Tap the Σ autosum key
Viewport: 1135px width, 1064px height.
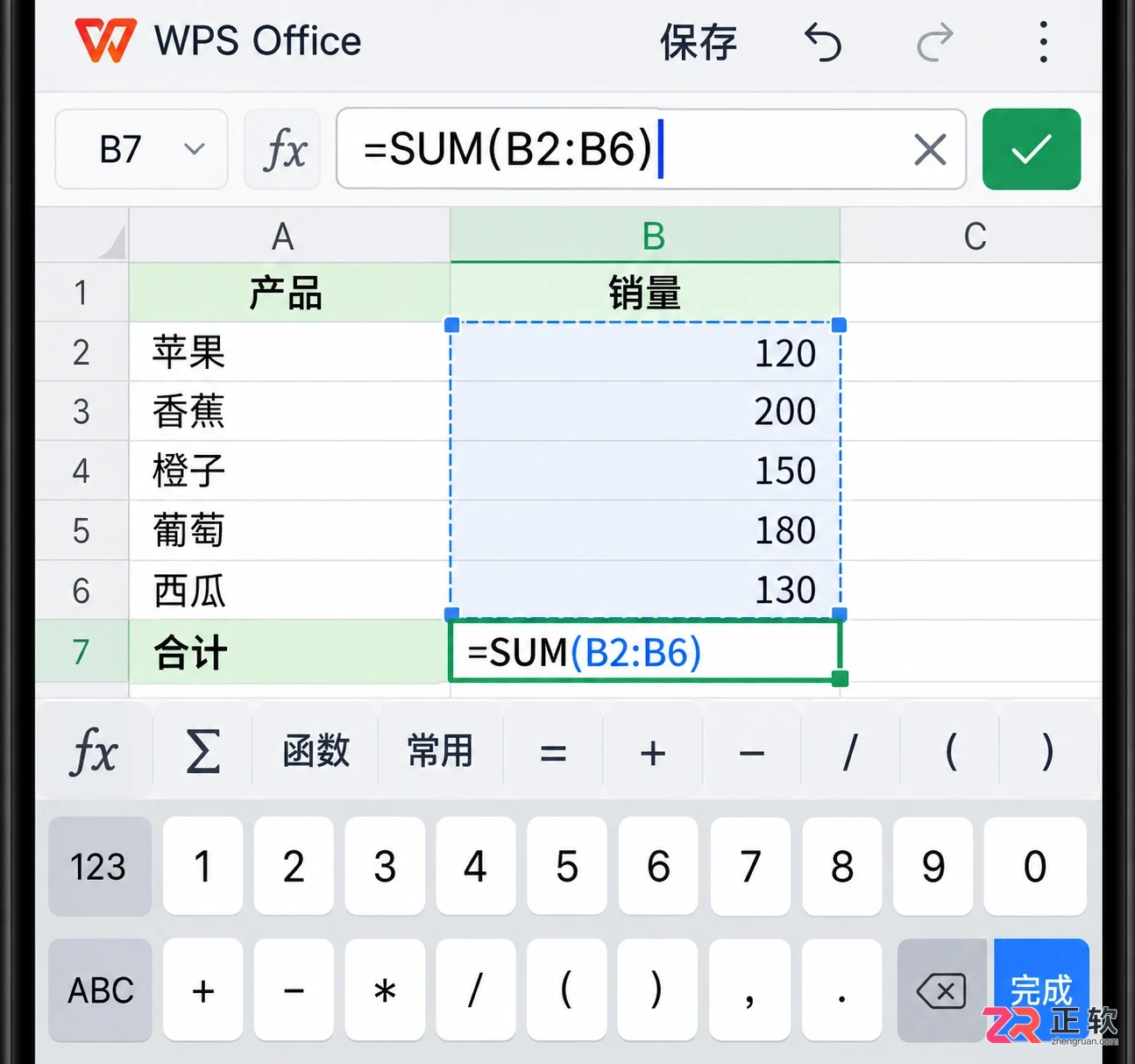(202, 752)
